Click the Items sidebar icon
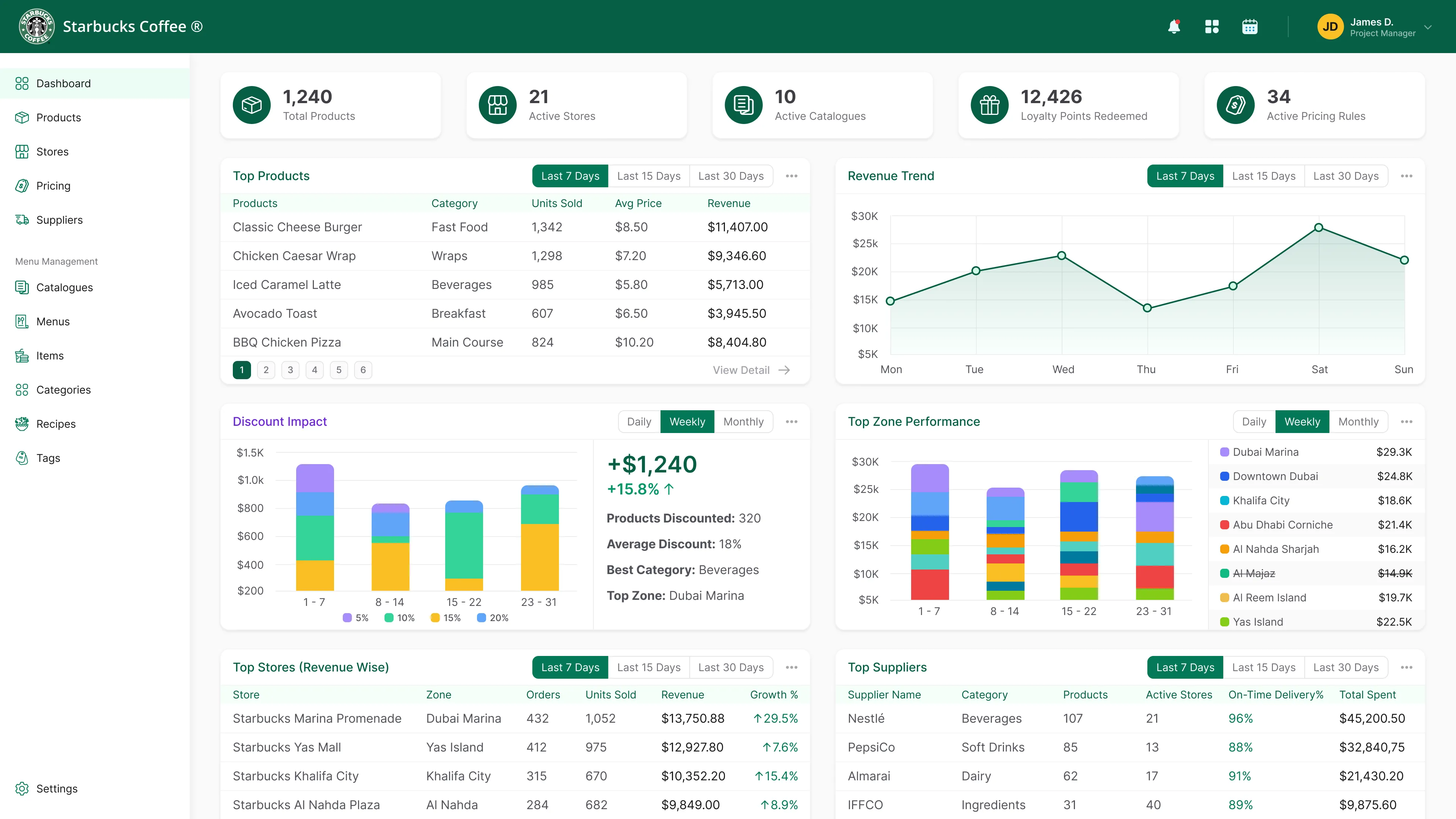The height and width of the screenshot is (819, 1456). pyautogui.click(x=22, y=356)
